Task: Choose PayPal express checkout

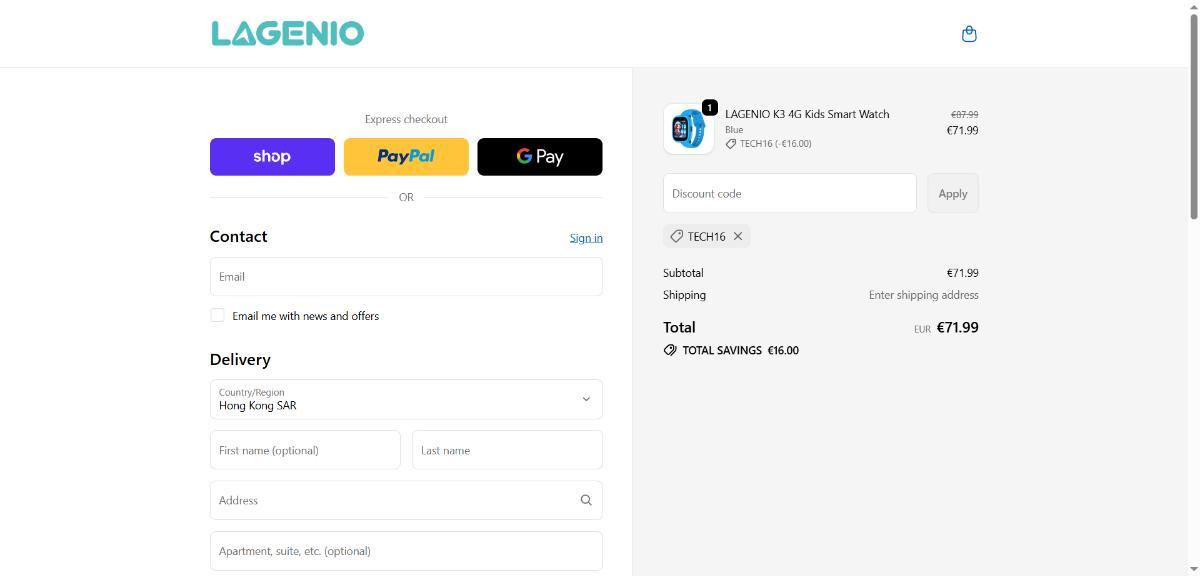Action: [406, 157]
